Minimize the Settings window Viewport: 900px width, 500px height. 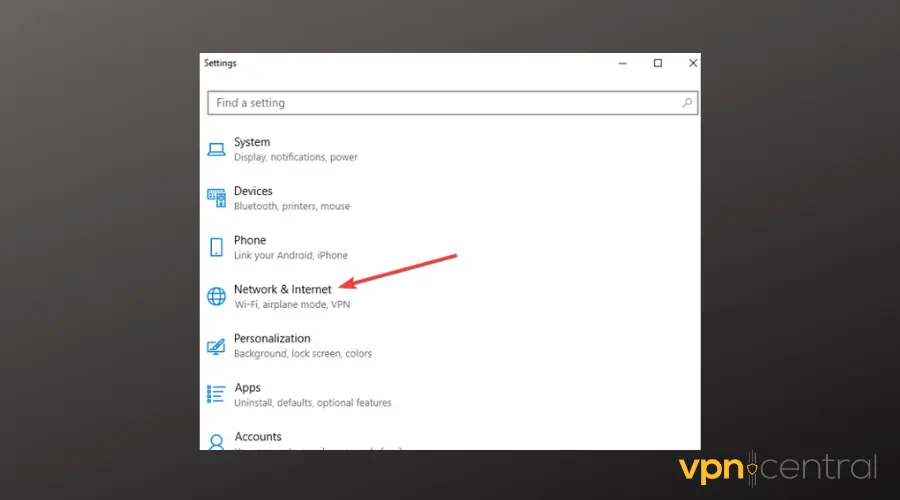(x=622, y=63)
